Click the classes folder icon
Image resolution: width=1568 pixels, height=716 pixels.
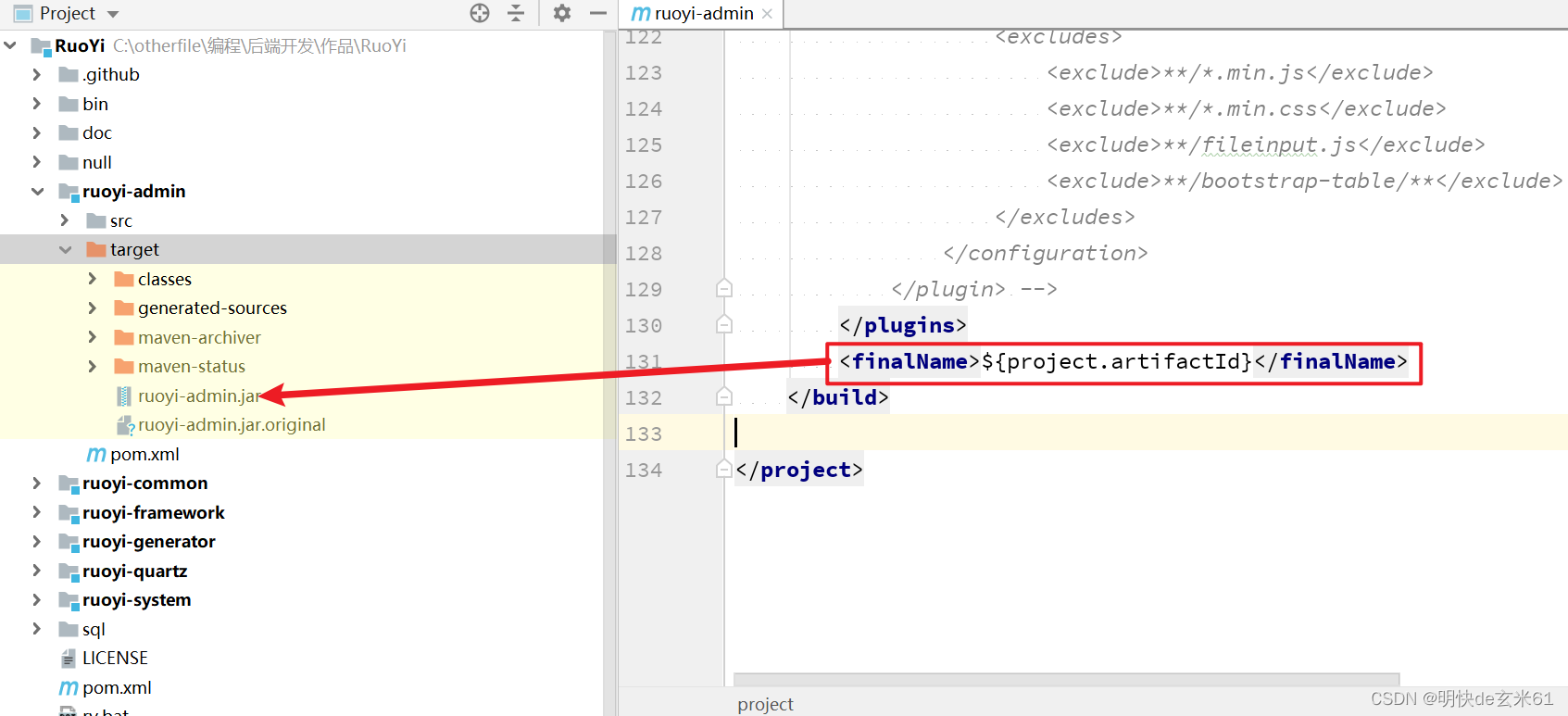click(x=124, y=279)
